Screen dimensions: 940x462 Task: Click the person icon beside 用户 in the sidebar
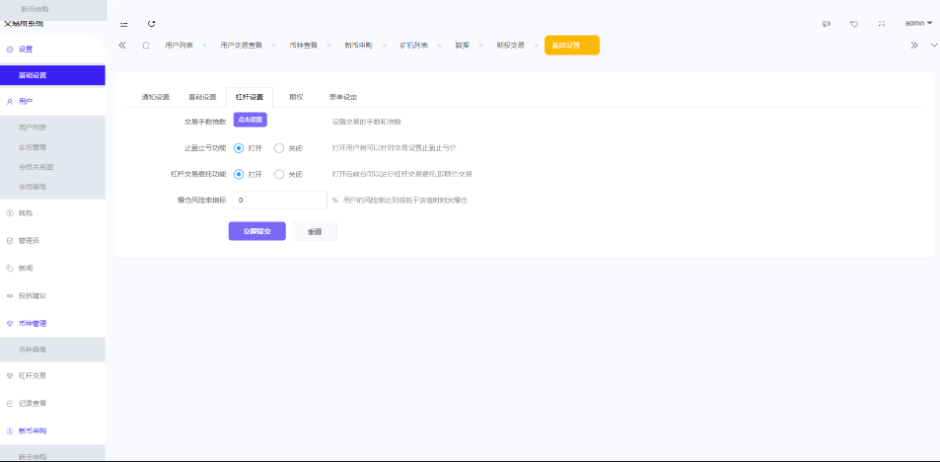pyautogui.click(x=10, y=102)
